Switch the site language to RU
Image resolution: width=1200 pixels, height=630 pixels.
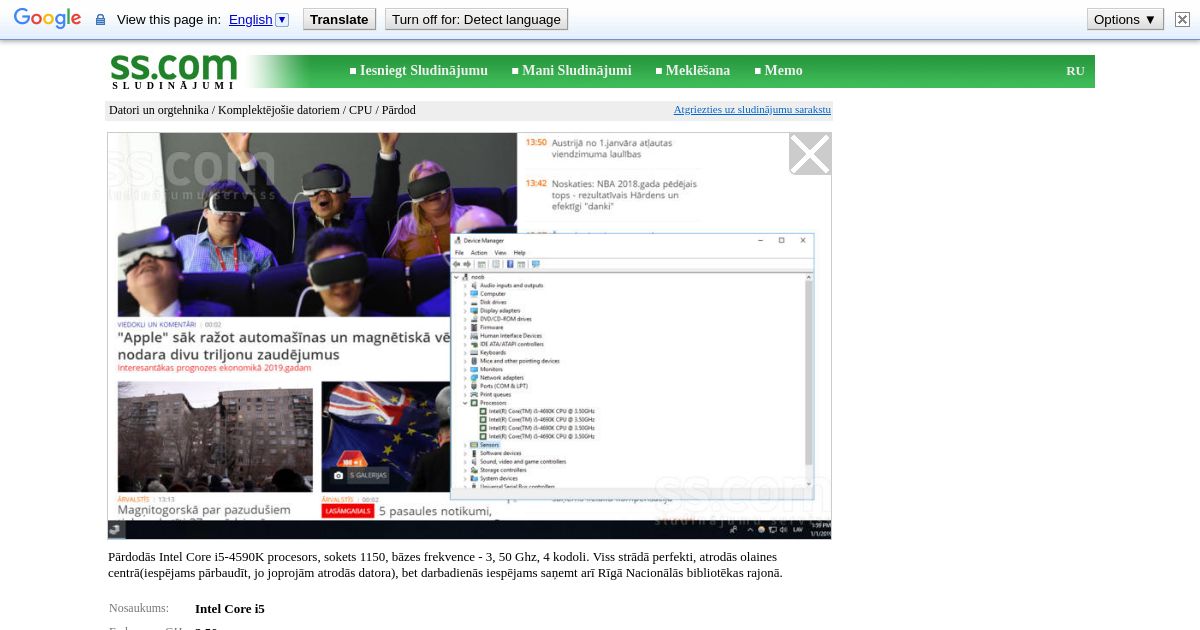tap(1075, 71)
